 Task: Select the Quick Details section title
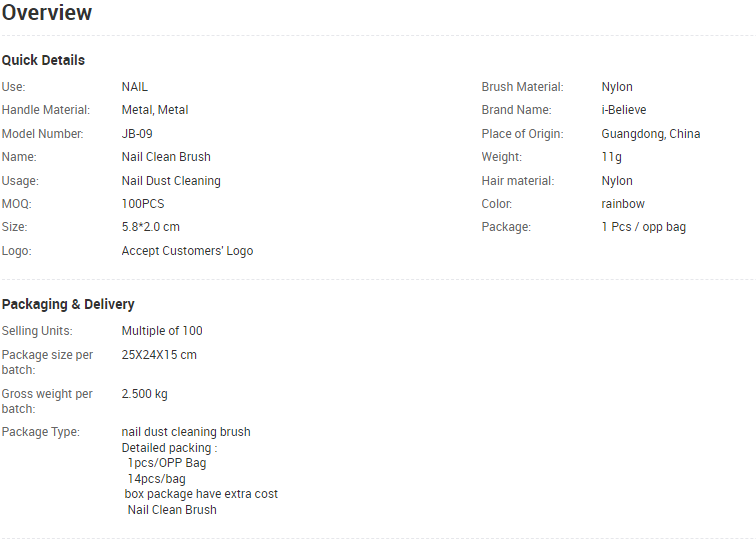click(43, 60)
